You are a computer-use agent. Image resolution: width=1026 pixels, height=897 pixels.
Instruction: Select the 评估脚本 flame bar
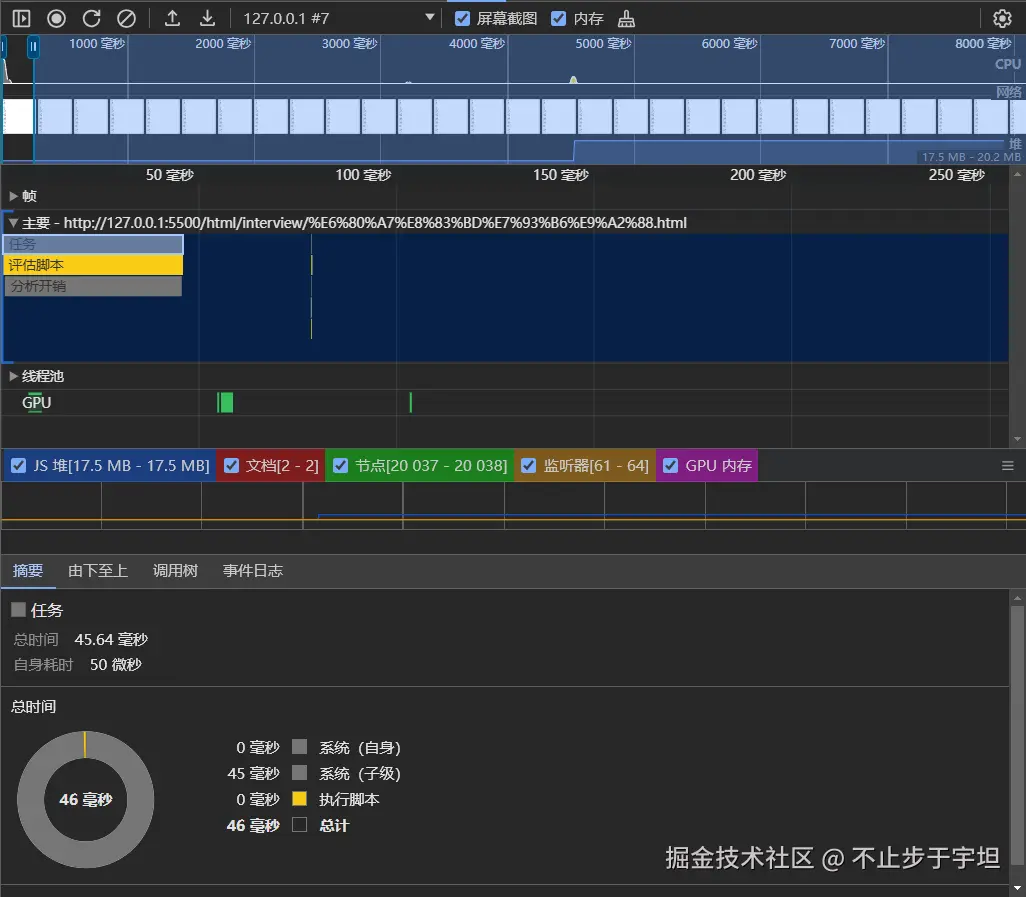click(93, 265)
